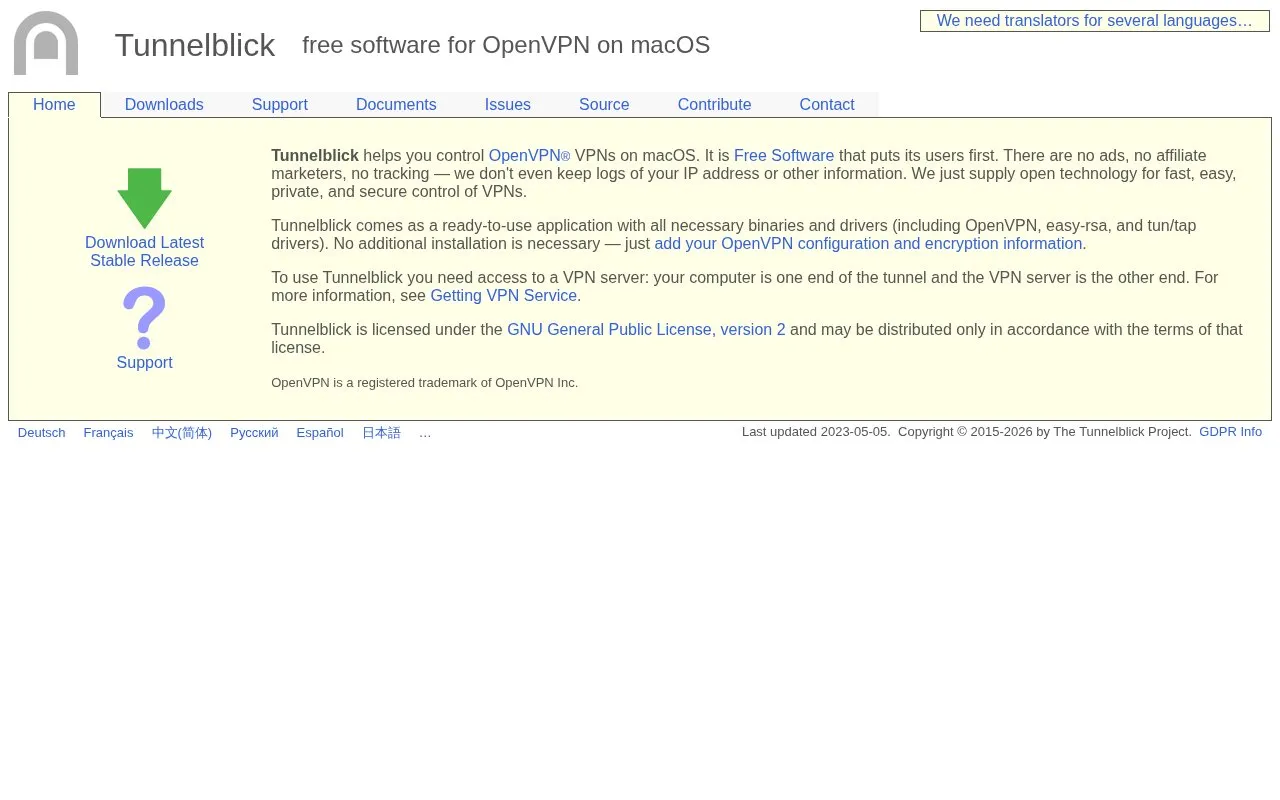The height and width of the screenshot is (800, 1280).
Task: Switch language to Español
Action: point(320,433)
